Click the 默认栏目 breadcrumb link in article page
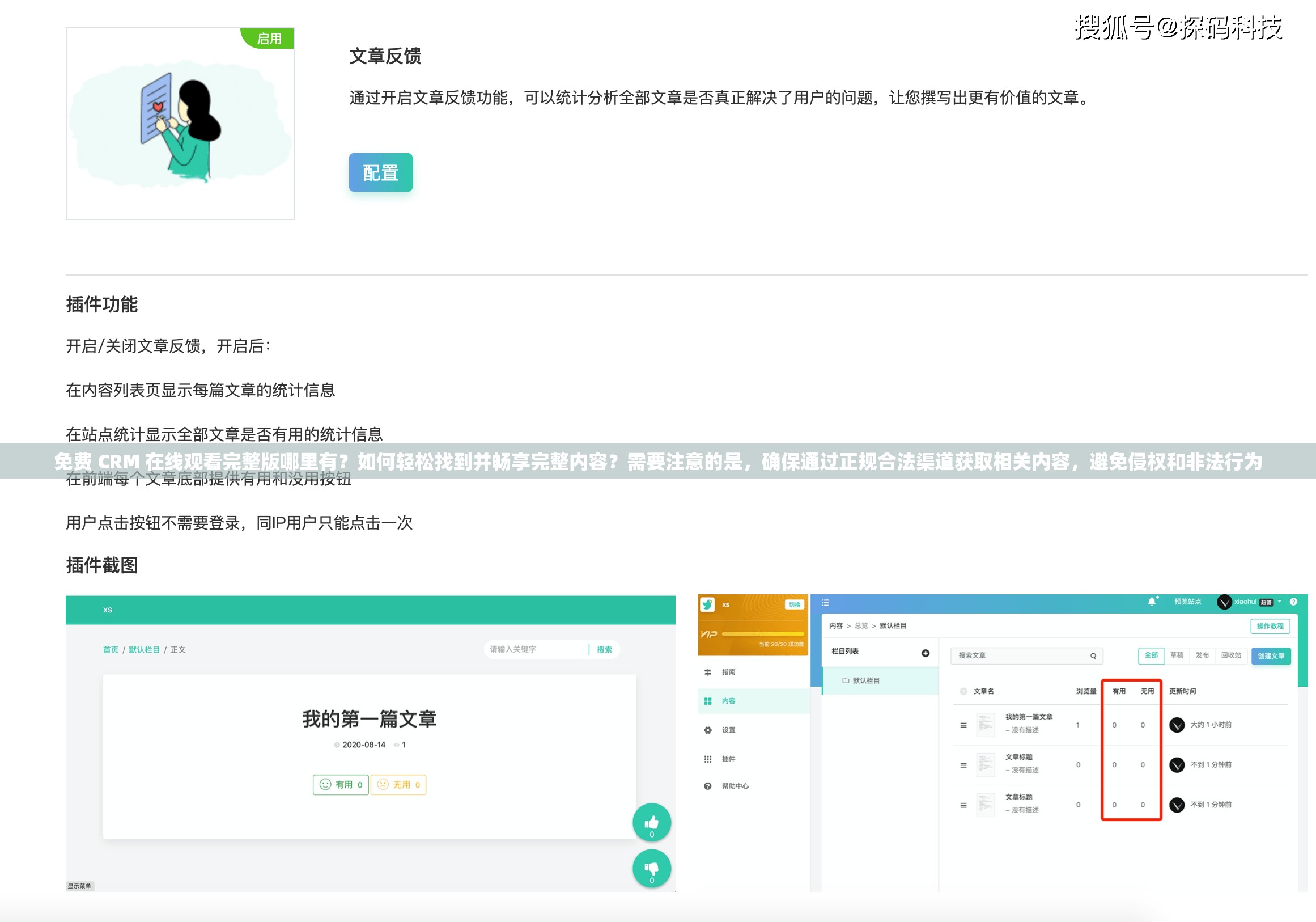Viewport: 1316px width, 922px height. pos(144,650)
